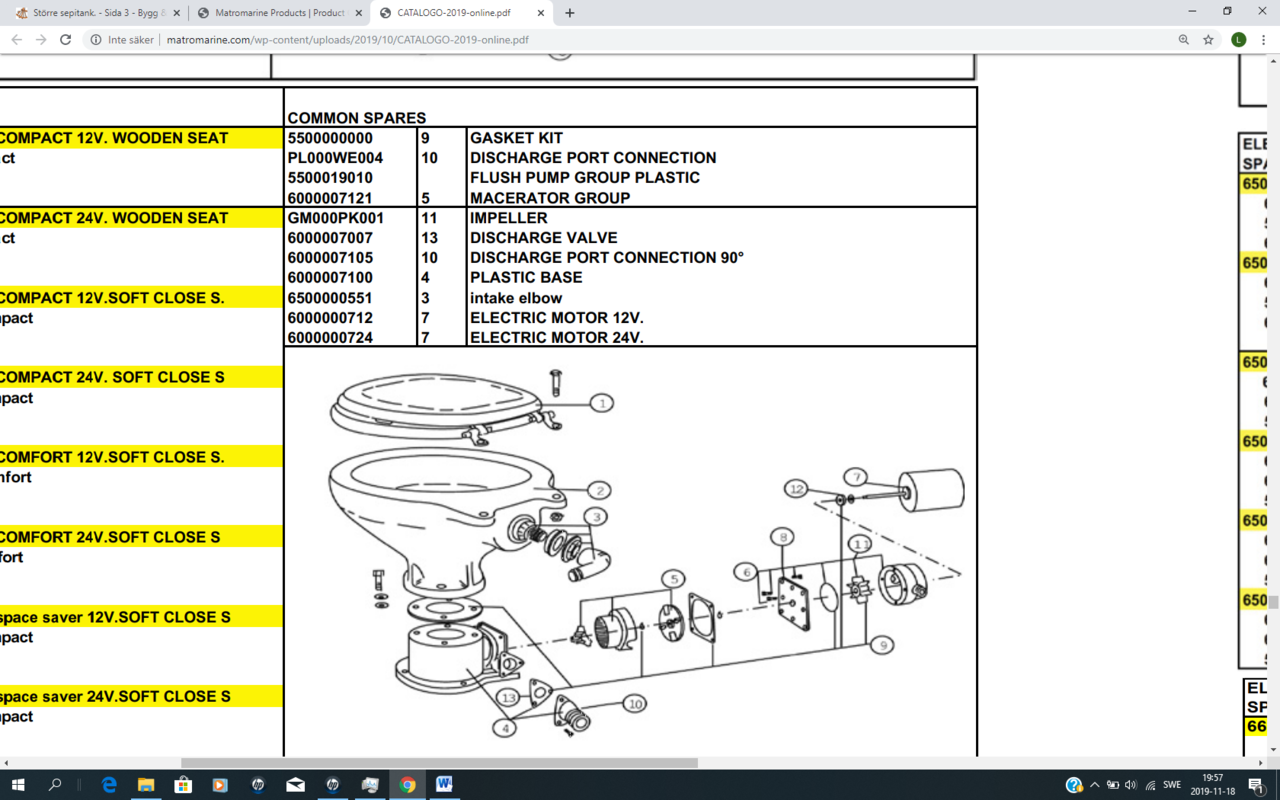Reload the PDF page
Screen dimensions: 1280x800
pos(66,40)
